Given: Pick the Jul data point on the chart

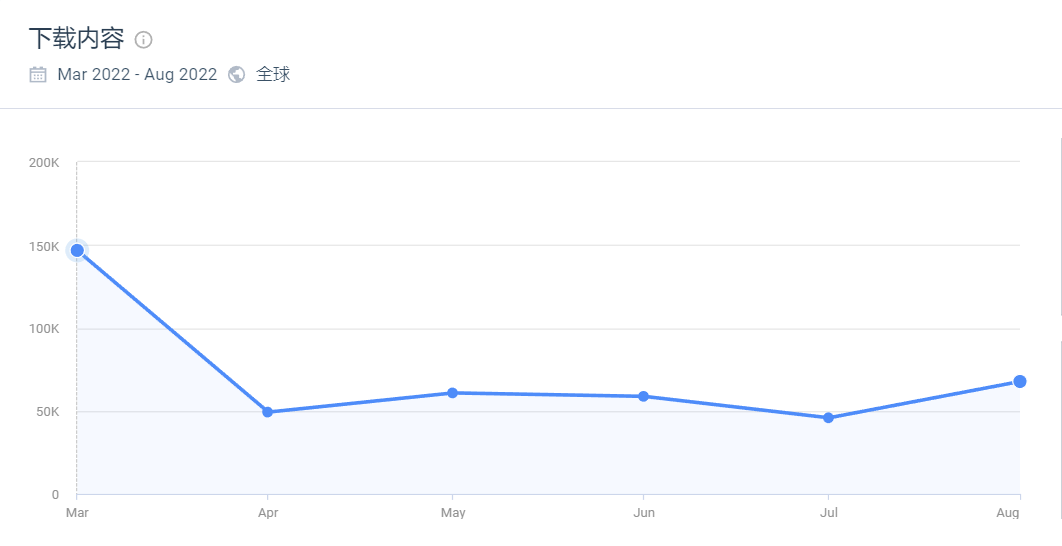Looking at the screenshot, I should click(828, 418).
